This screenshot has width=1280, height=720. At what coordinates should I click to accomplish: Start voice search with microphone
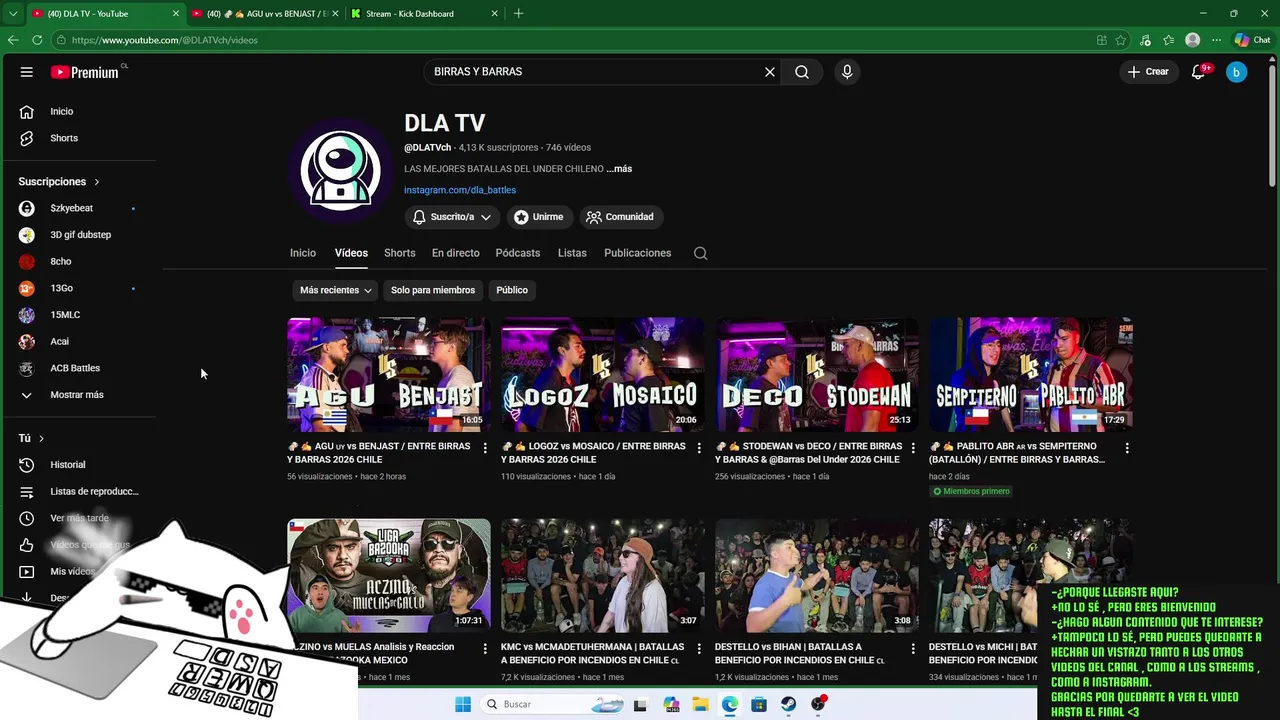[x=847, y=72]
